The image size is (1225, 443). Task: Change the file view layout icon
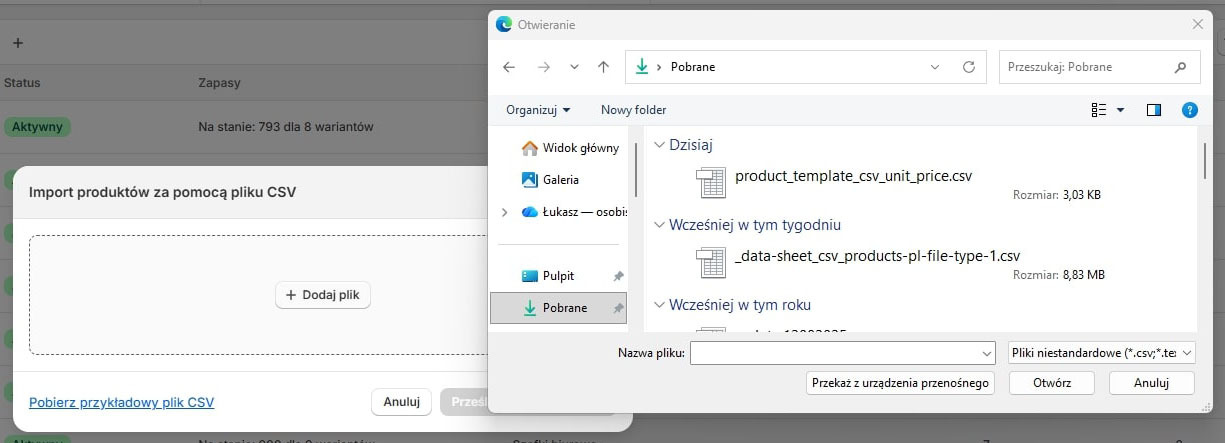click(x=1099, y=110)
